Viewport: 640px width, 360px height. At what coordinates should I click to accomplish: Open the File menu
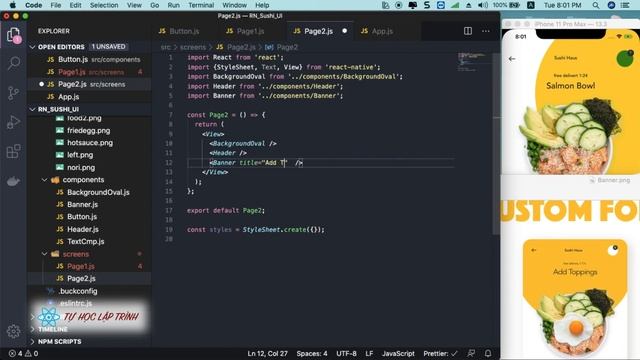[56, 5]
